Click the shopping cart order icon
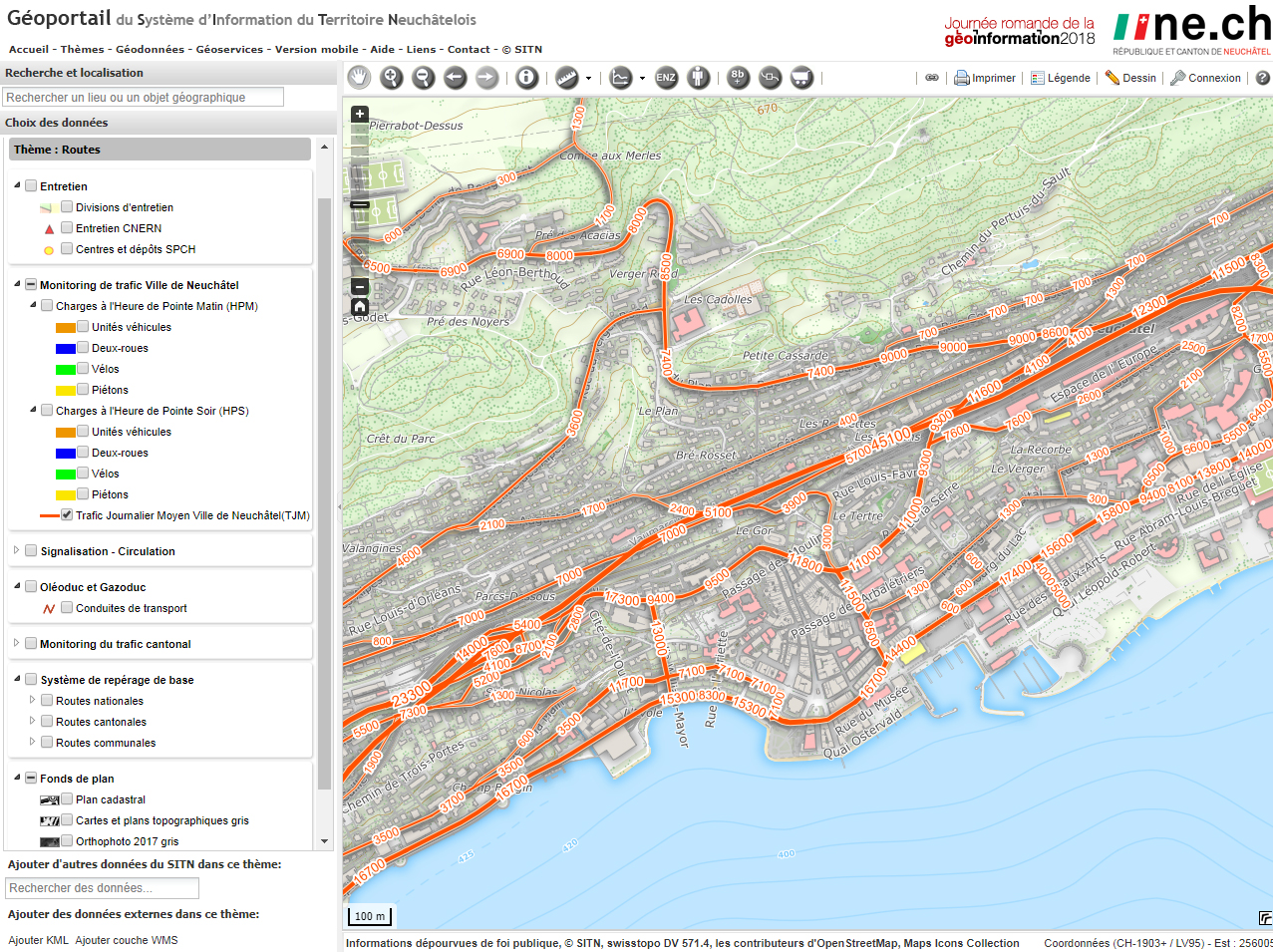 (801, 78)
